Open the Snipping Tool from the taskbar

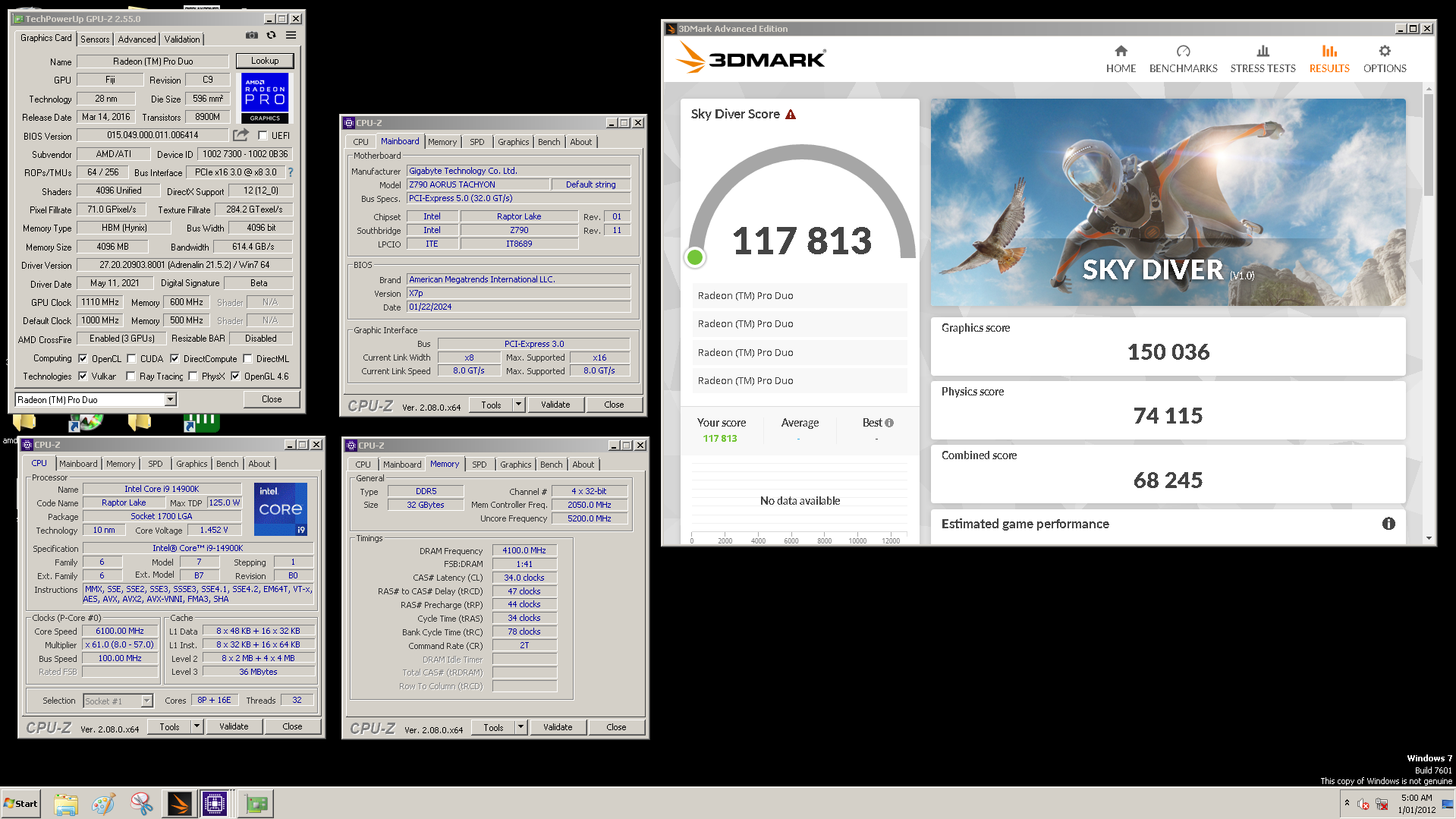141,804
